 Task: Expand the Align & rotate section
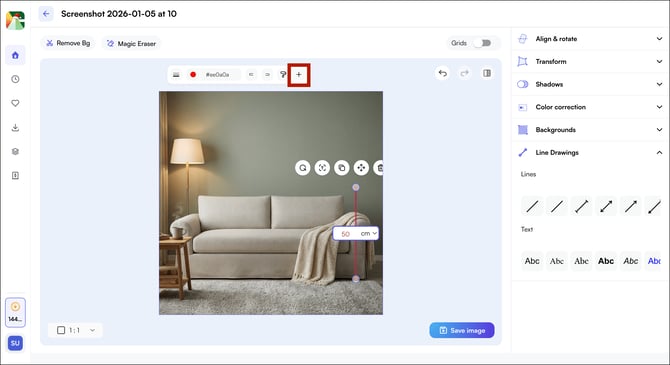pos(589,39)
